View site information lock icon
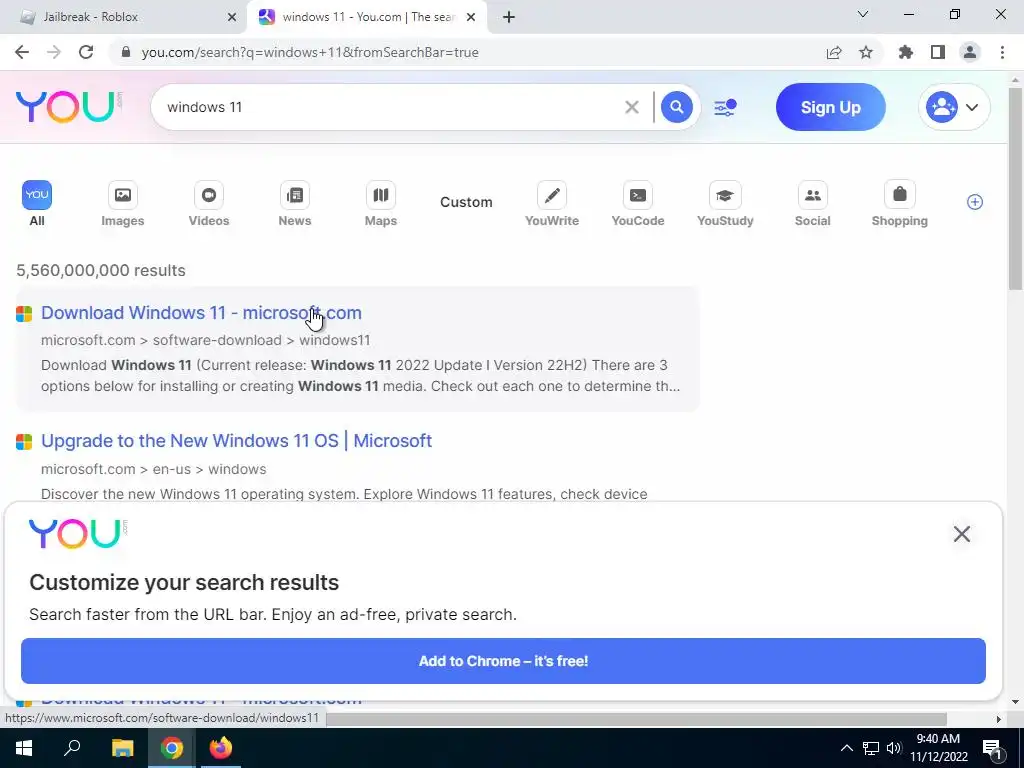The height and width of the screenshot is (768, 1024). pyautogui.click(x=127, y=52)
